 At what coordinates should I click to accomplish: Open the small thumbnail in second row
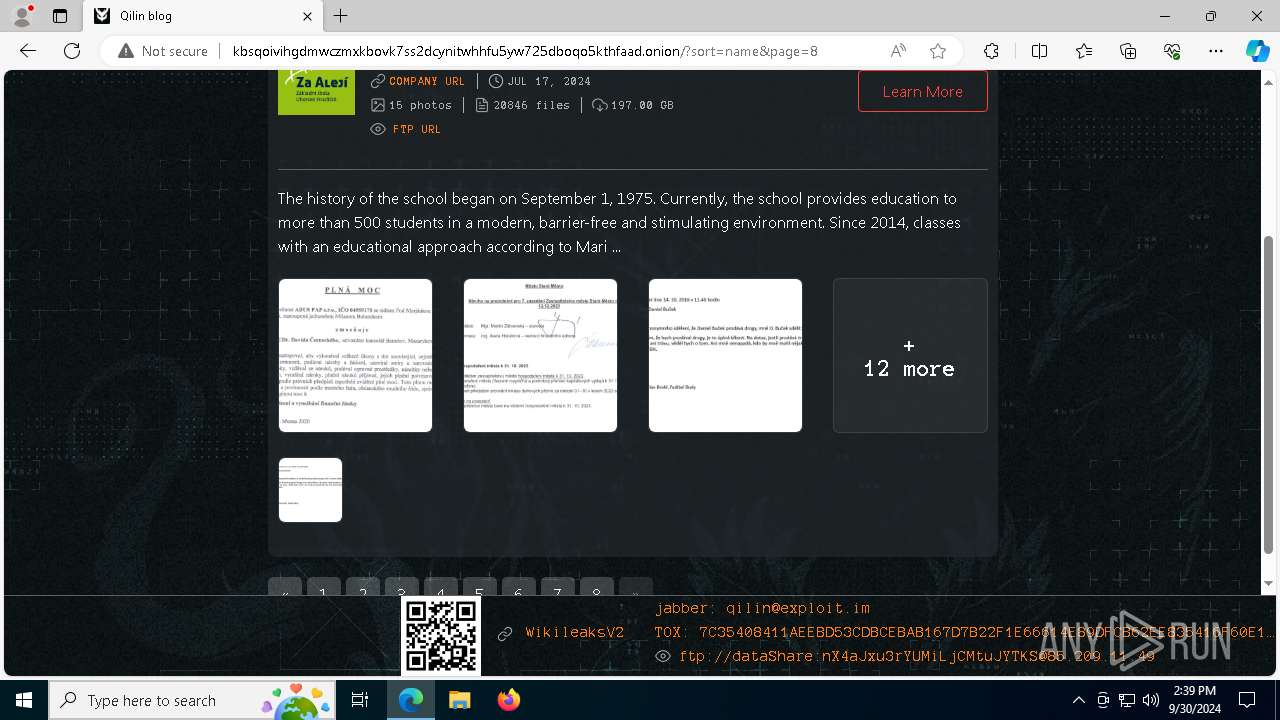[x=310, y=490]
